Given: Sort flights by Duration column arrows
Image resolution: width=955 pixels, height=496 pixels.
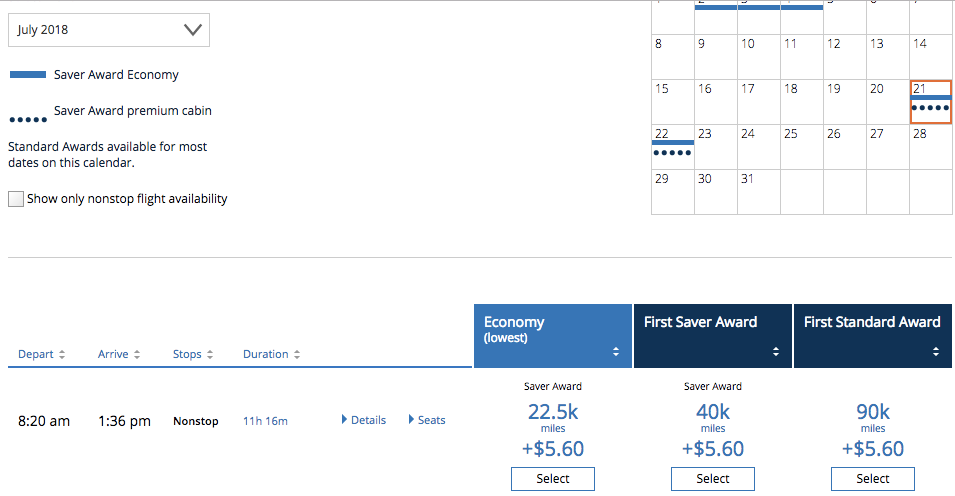Looking at the screenshot, I should (297, 355).
